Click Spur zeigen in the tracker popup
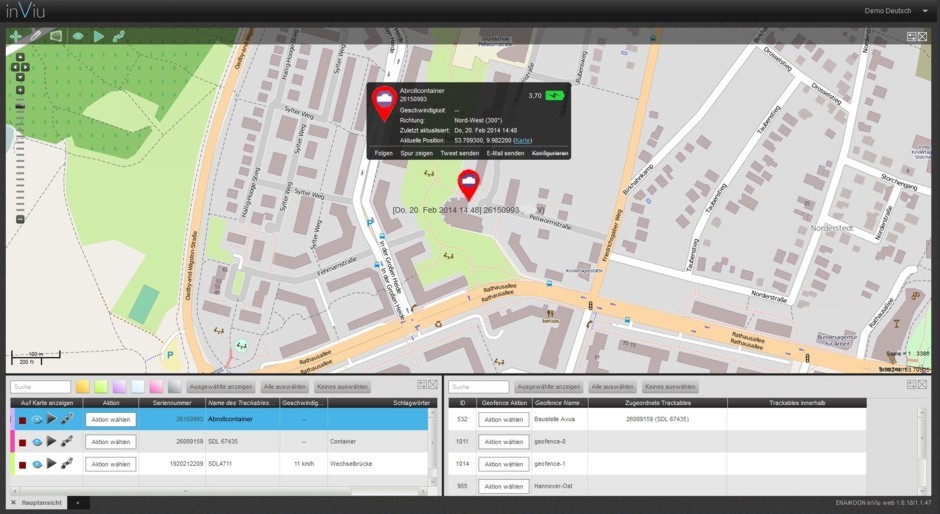Viewport: 940px width, 514px height. pyautogui.click(x=417, y=154)
